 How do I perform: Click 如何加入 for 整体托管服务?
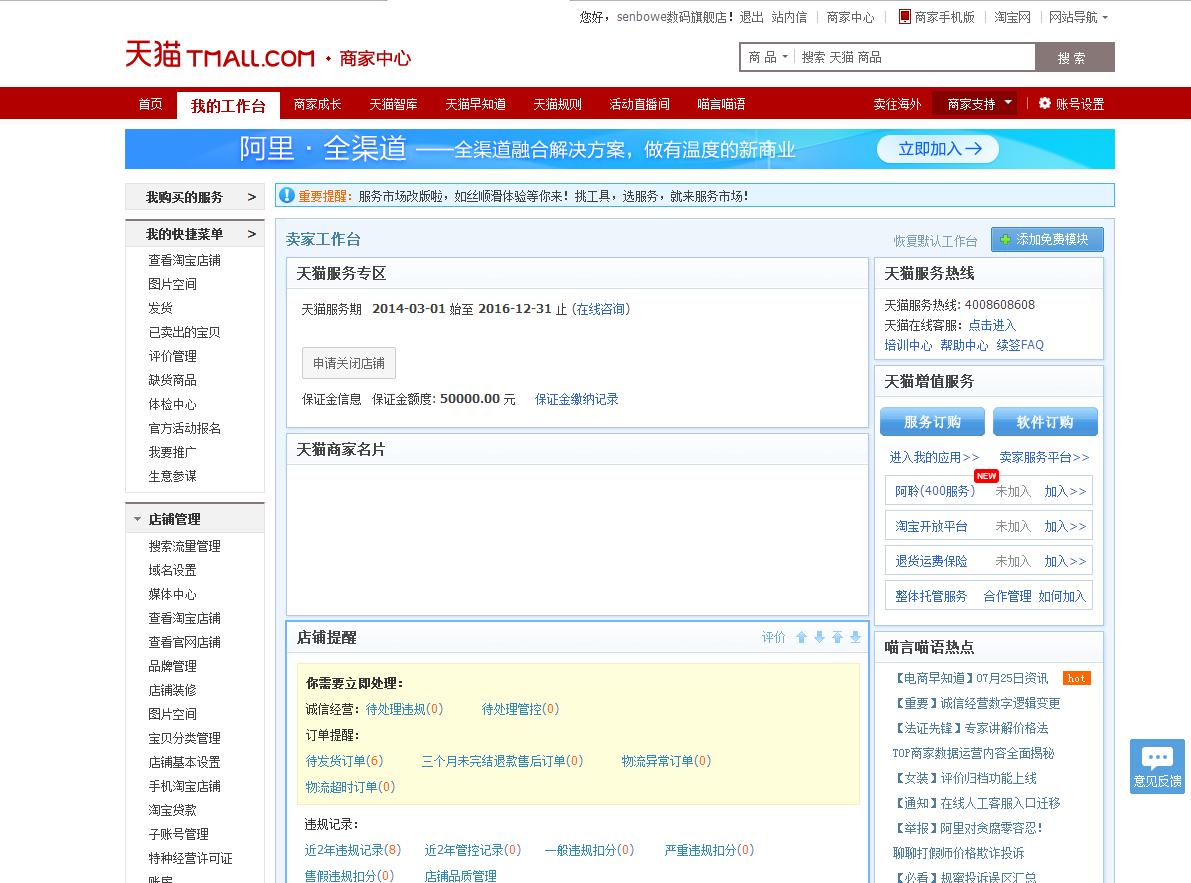tap(1062, 596)
